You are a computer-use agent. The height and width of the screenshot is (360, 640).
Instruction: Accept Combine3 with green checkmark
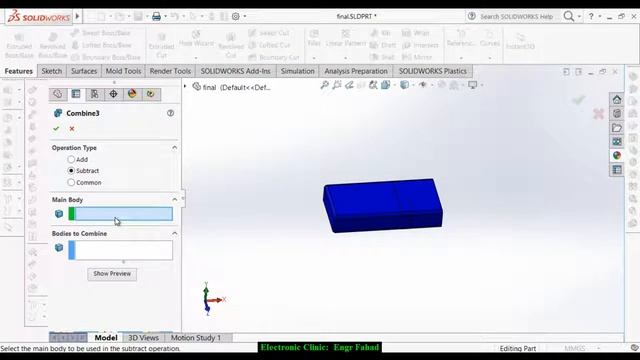pos(56,129)
